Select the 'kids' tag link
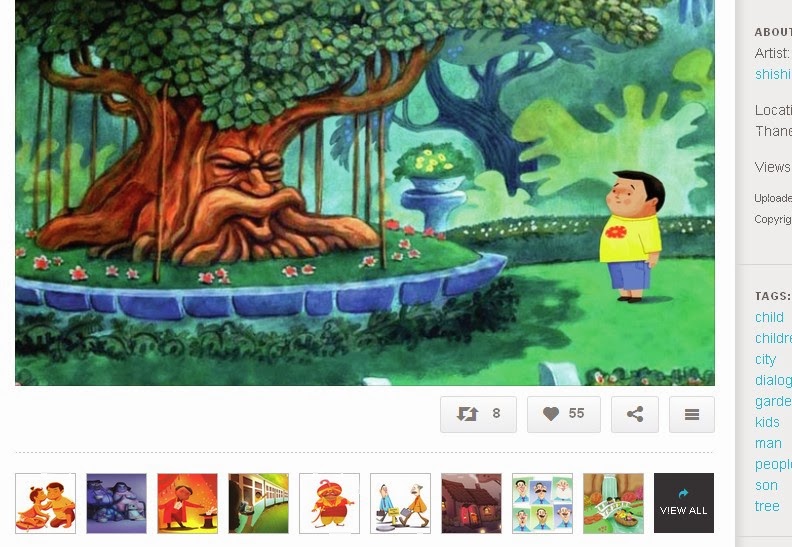 point(767,422)
